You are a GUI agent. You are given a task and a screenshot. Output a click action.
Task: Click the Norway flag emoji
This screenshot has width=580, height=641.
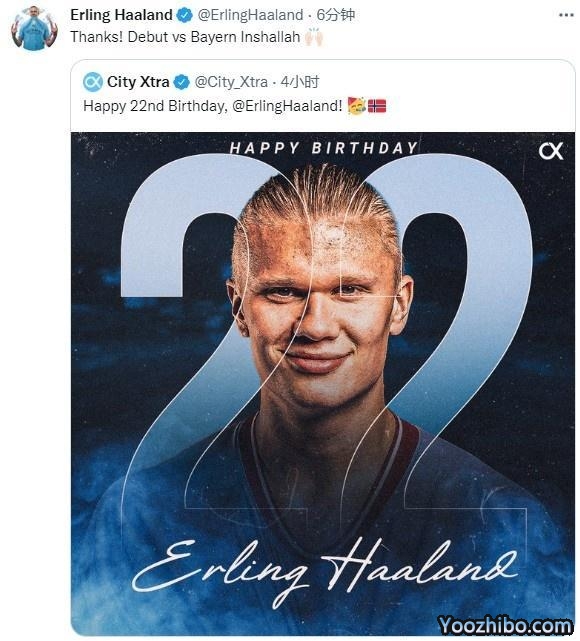(377, 106)
